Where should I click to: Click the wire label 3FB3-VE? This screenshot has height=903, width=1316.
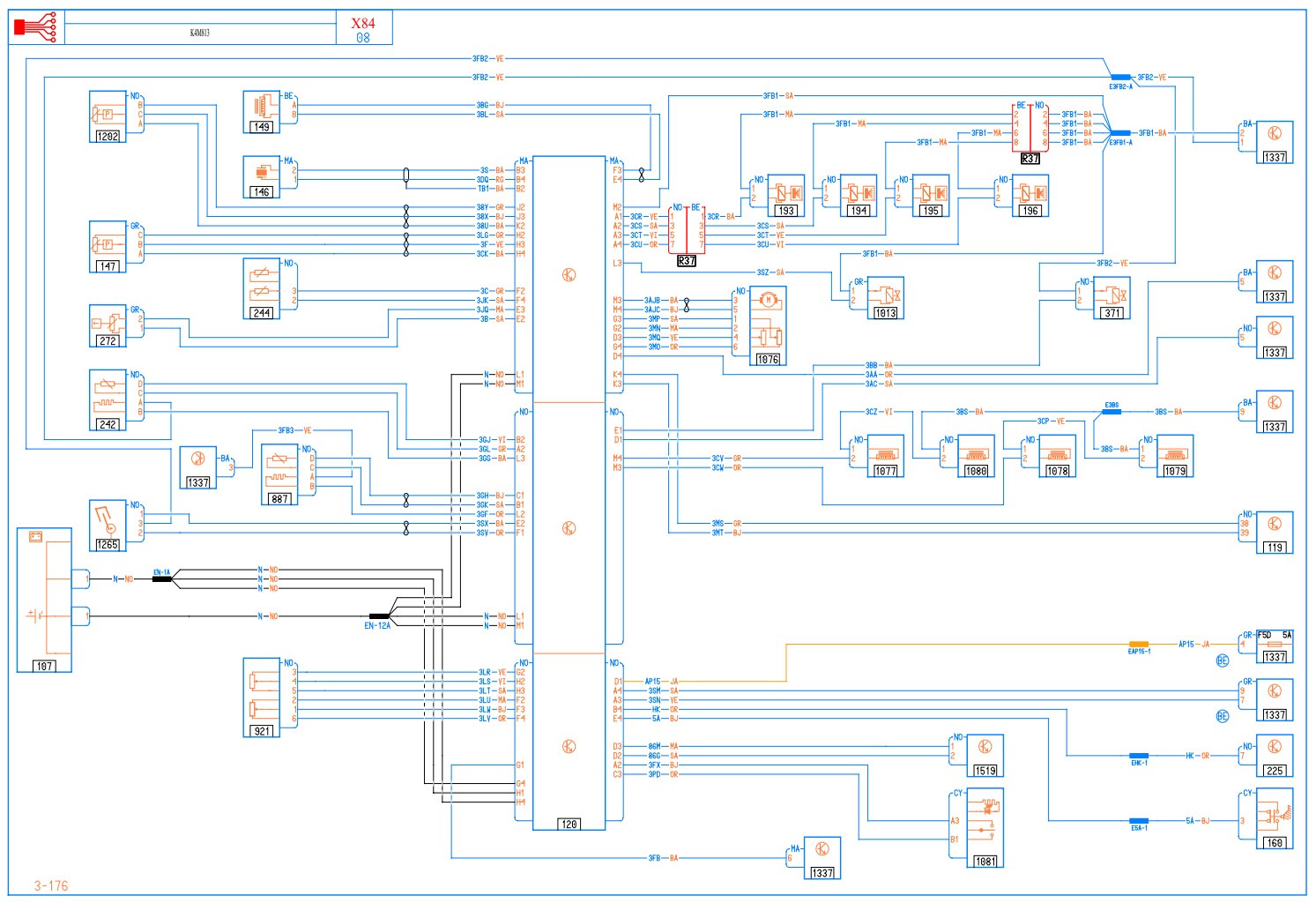pos(295,430)
